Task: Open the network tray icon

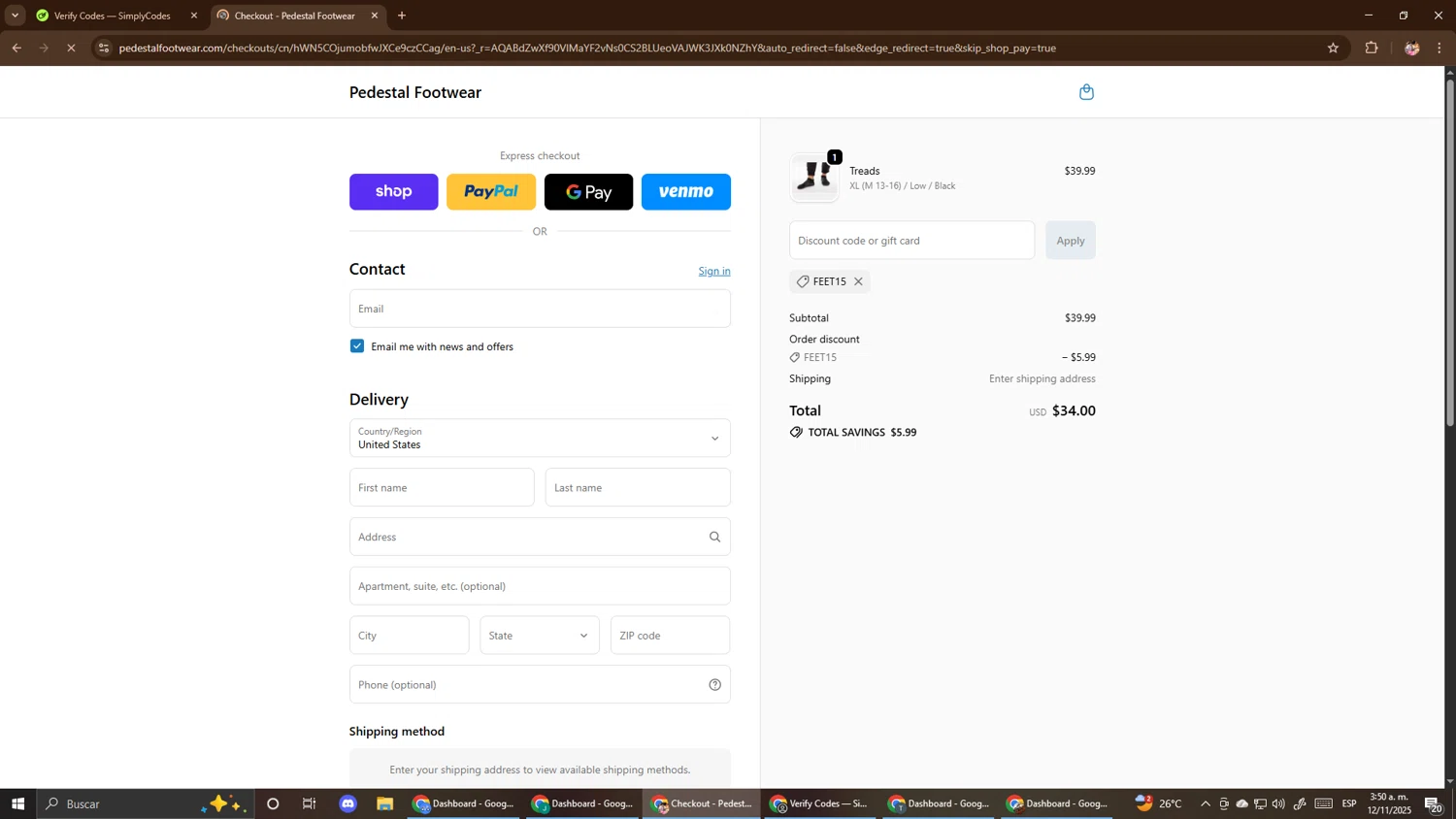Action: click(x=1260, y=803)
